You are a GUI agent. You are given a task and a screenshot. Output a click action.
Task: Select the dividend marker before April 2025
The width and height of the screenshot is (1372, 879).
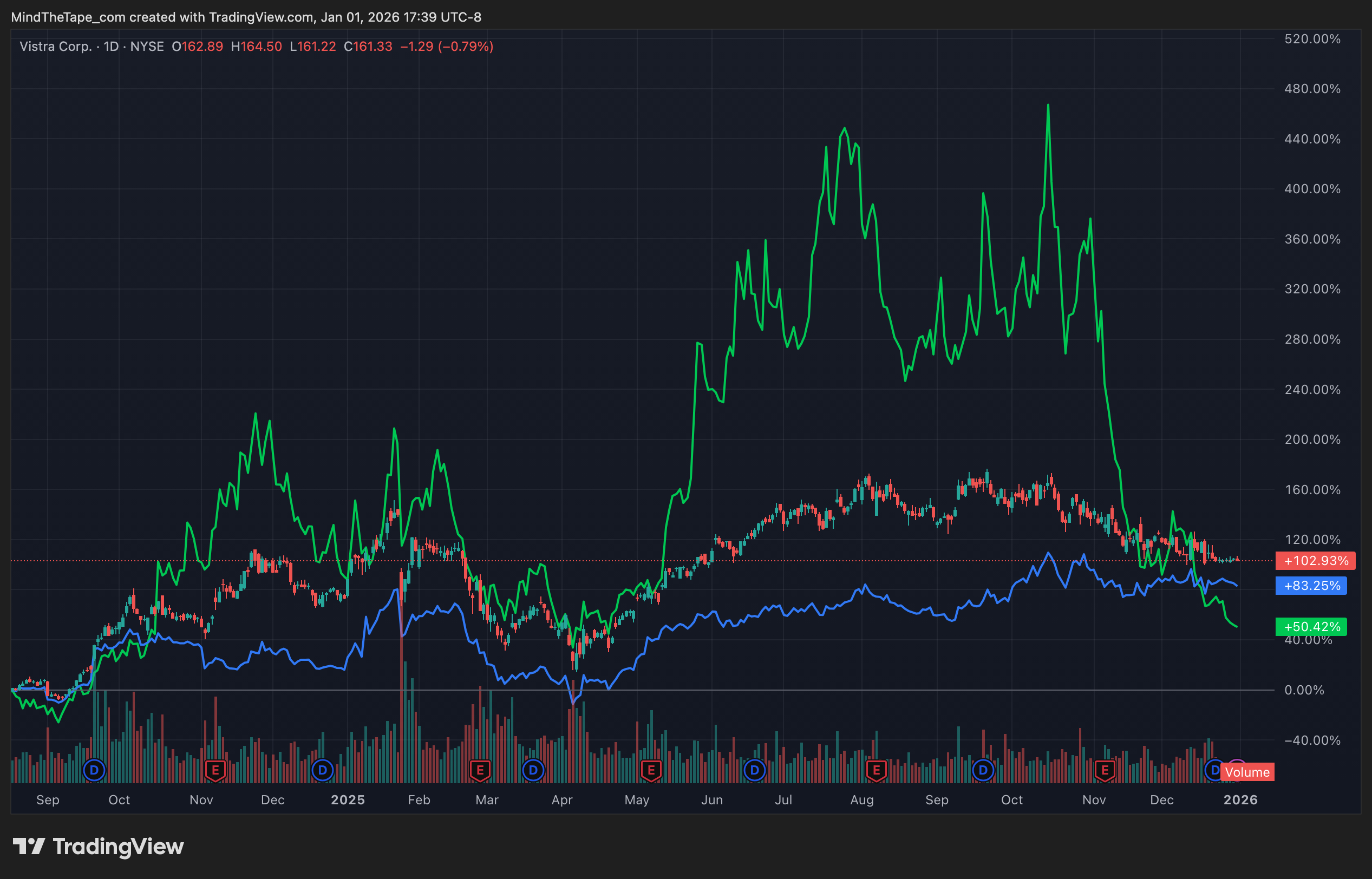click(x=533, y=771)
